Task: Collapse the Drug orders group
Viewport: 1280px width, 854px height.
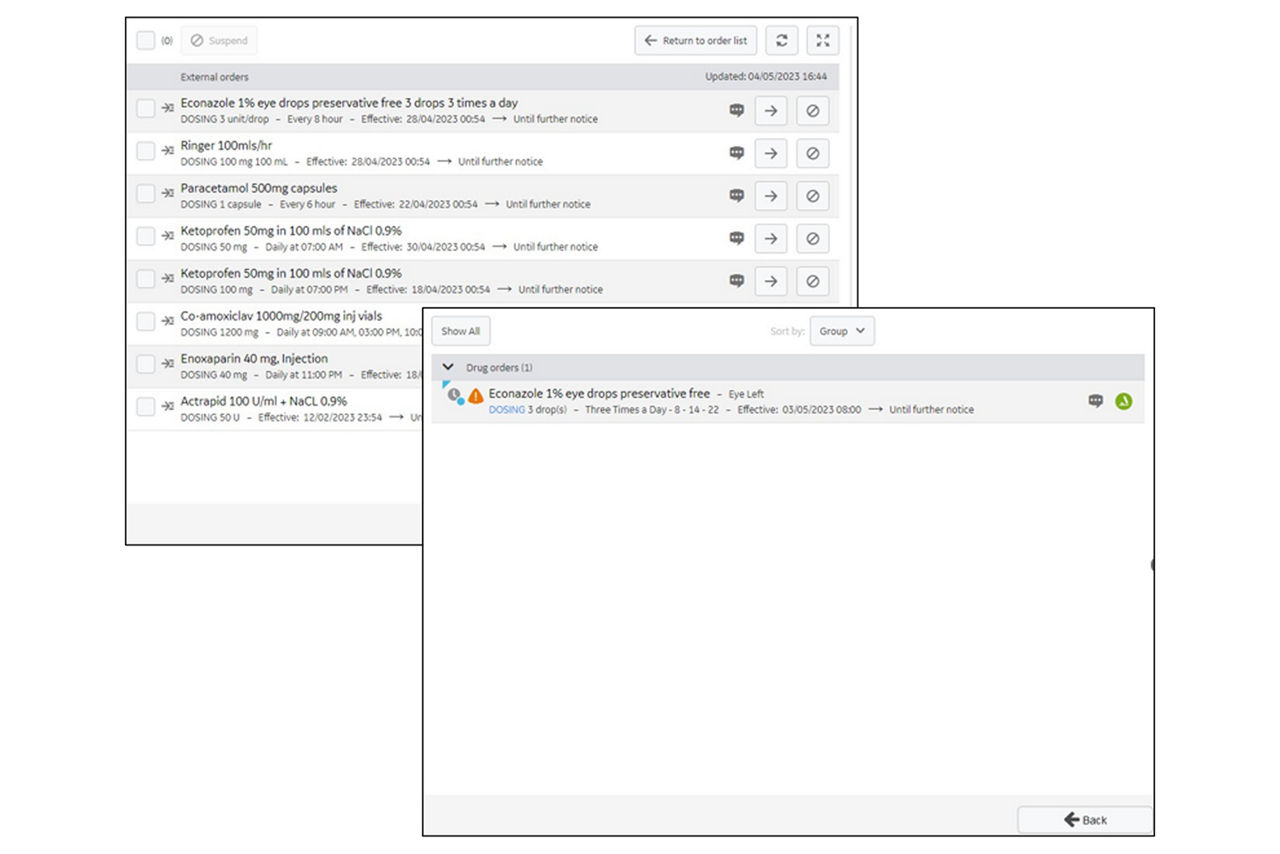Action: (448, 368)
